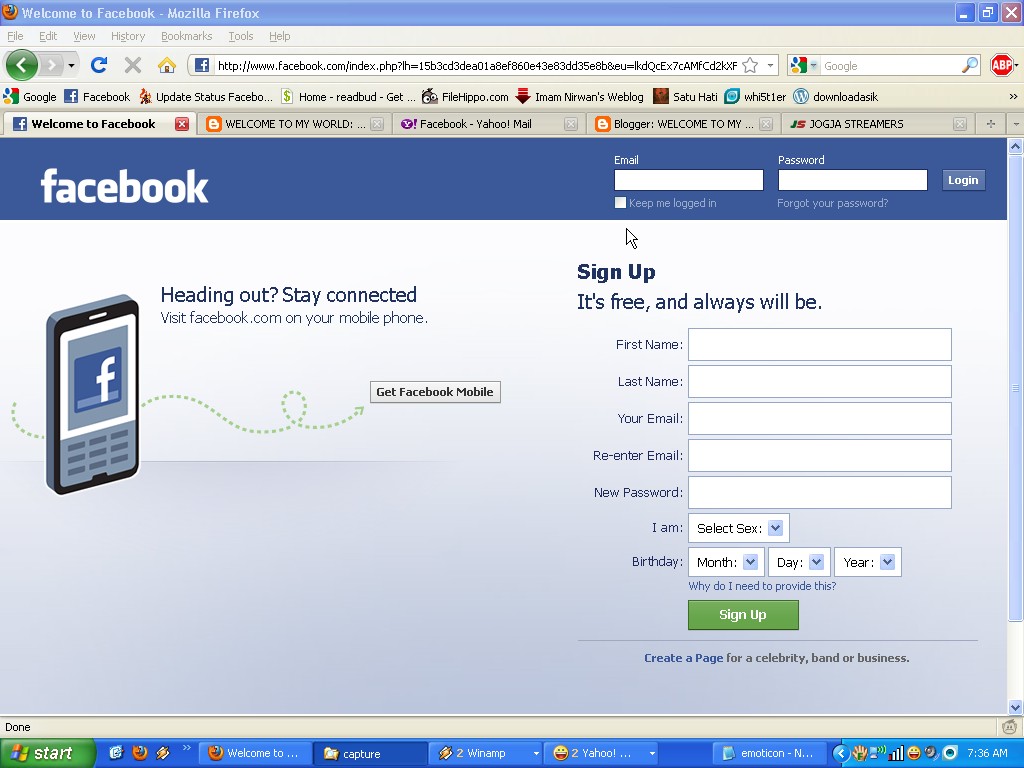Choose search engine via Google icon dropdown
The image size is (1024, 768).
[805, 65]
